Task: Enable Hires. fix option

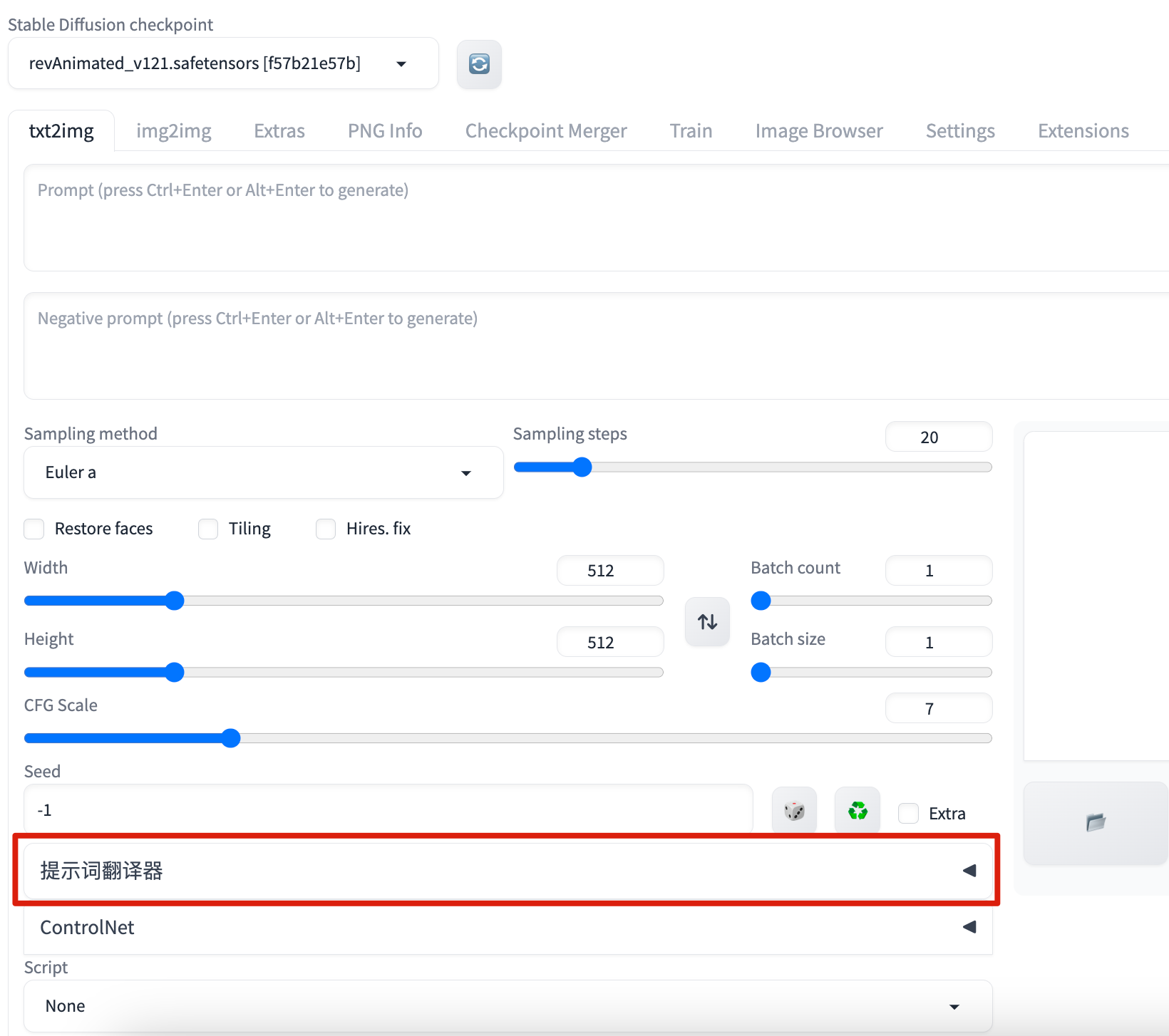Action: tap(326, 529)
